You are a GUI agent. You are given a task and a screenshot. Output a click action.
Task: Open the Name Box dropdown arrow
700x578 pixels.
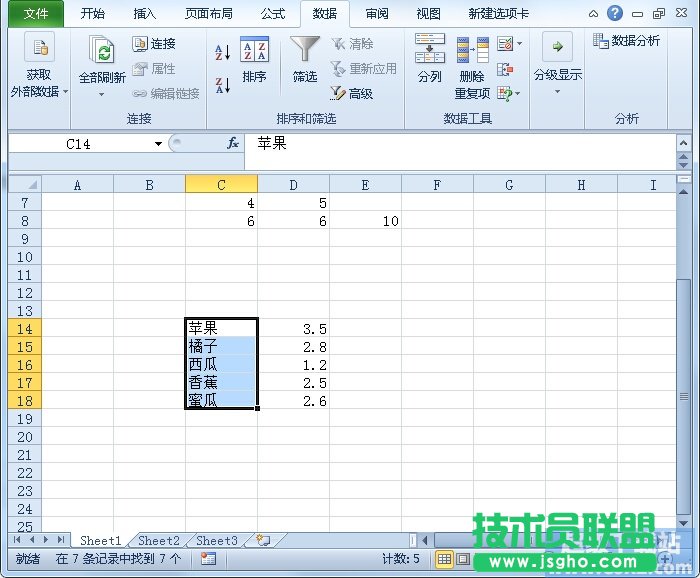click(x=158, y=144)
